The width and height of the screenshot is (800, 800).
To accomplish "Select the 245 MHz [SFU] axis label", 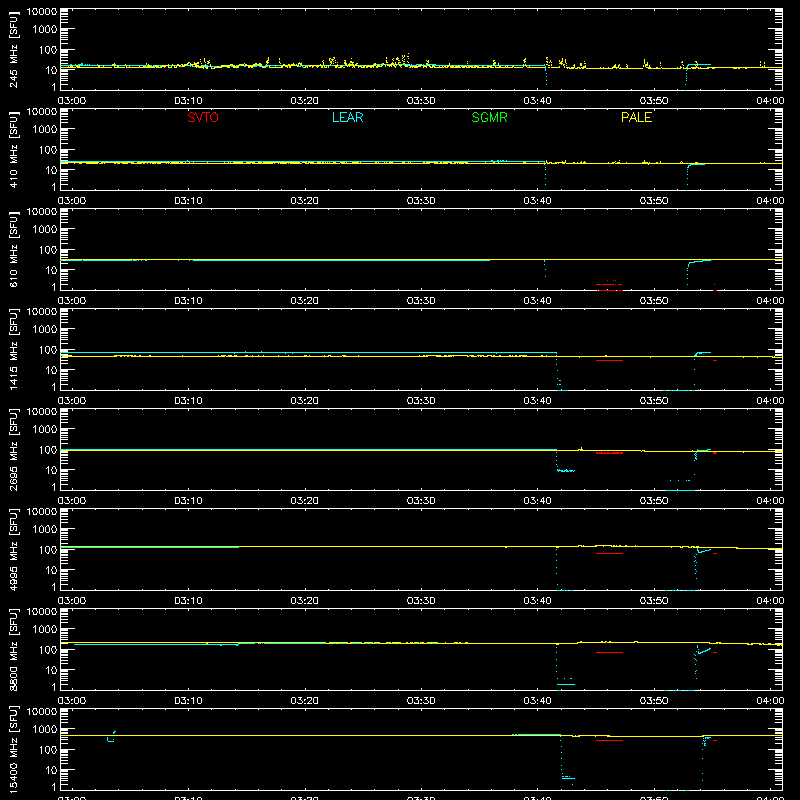I will tap(14, 51).
